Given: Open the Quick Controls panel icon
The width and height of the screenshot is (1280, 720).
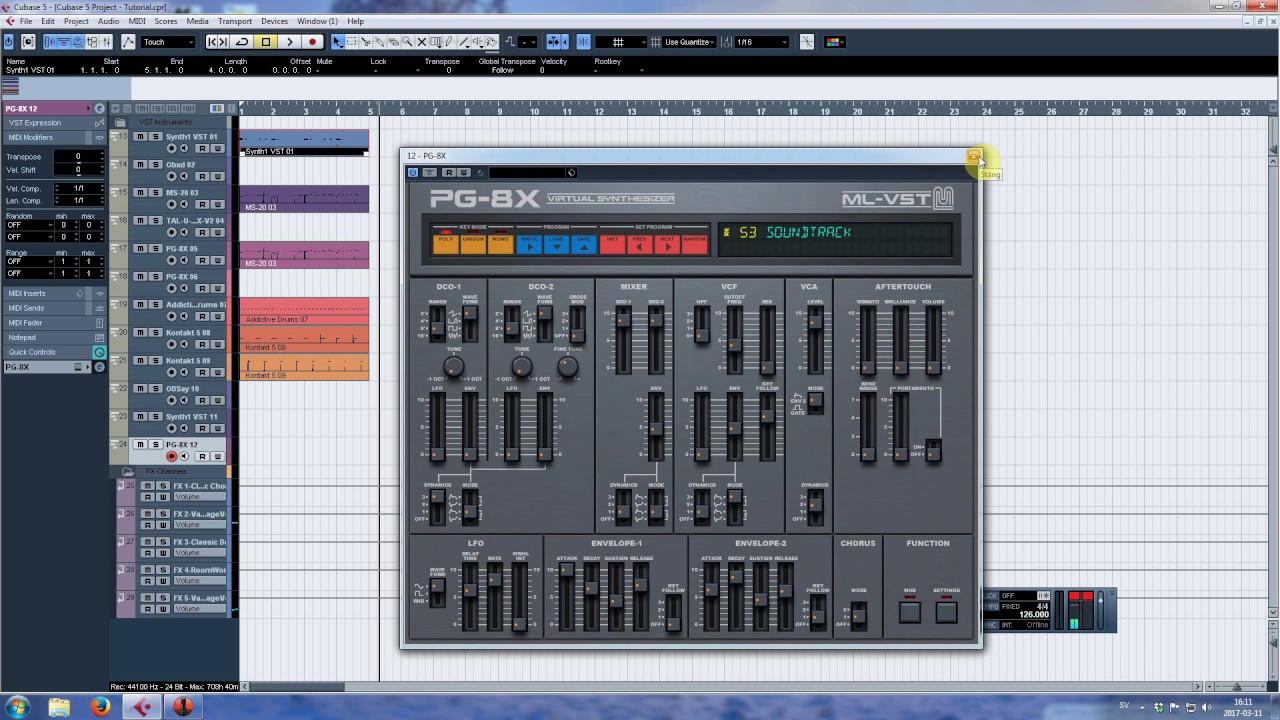Looking at the screenshot, I should coord(99,352).
